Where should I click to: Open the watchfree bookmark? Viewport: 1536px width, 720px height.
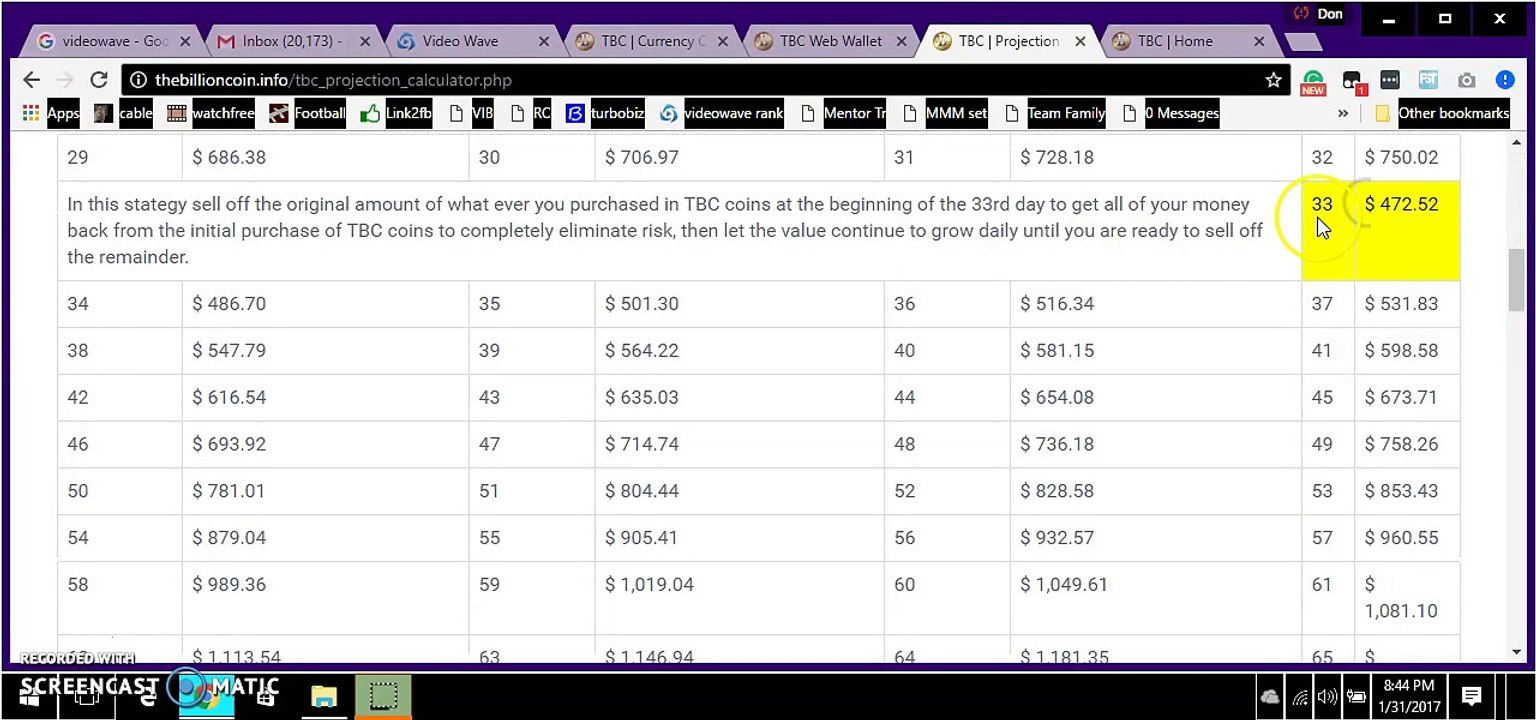[211, 113]
